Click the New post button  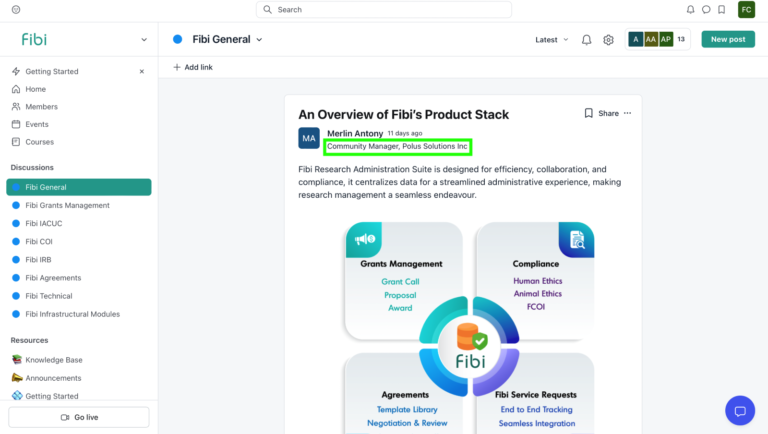[728, 39]
